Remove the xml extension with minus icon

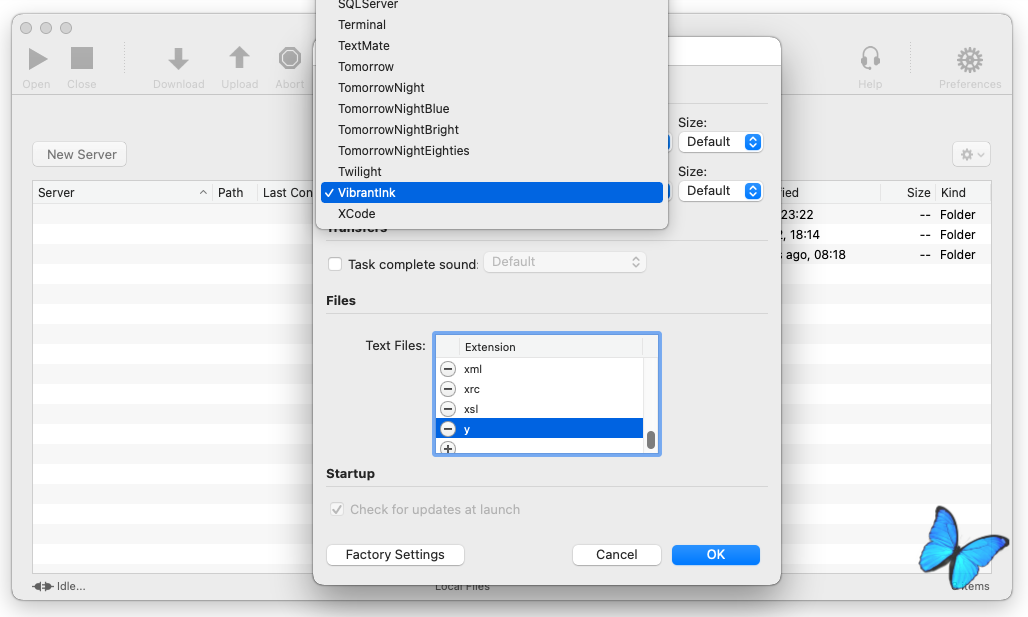click(x=448, y=369)
